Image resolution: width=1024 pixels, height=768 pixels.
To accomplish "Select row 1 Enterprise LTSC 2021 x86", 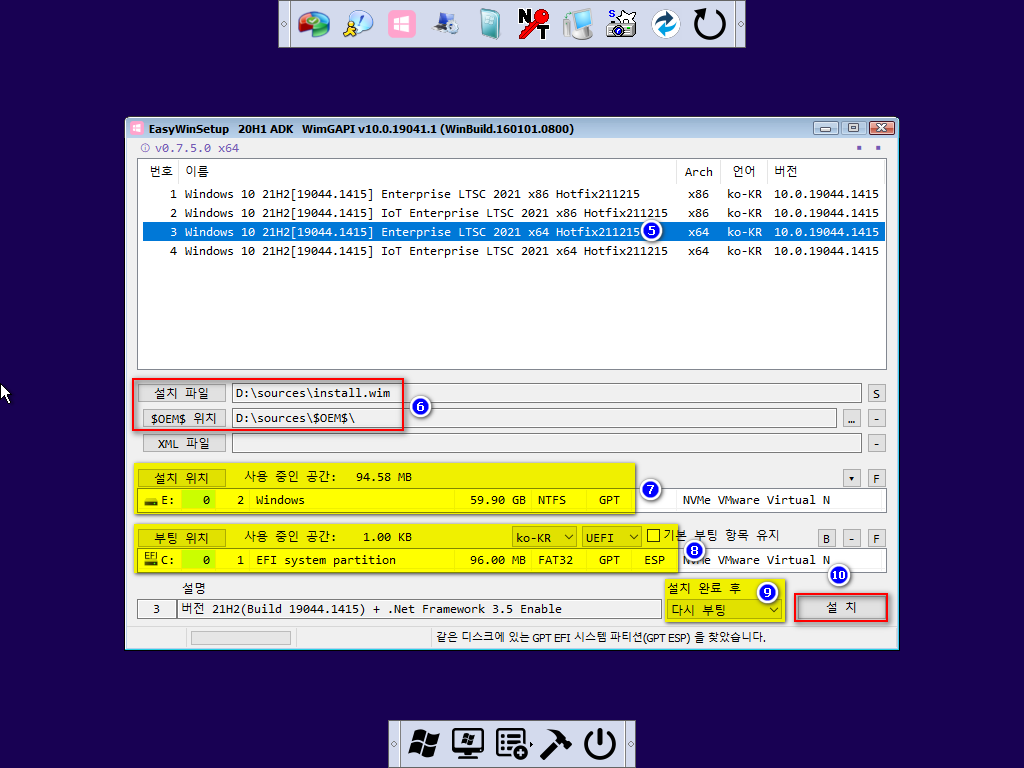I will pyautogui.click(x=514, y=194).
